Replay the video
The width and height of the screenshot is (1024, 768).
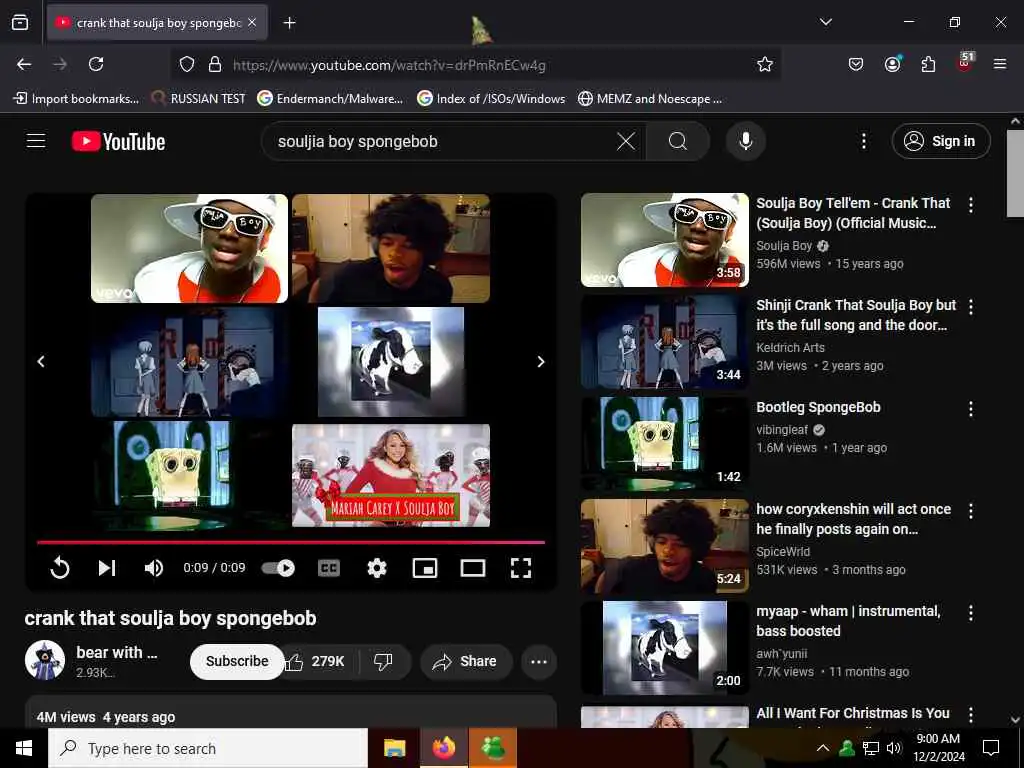point(59,568)
